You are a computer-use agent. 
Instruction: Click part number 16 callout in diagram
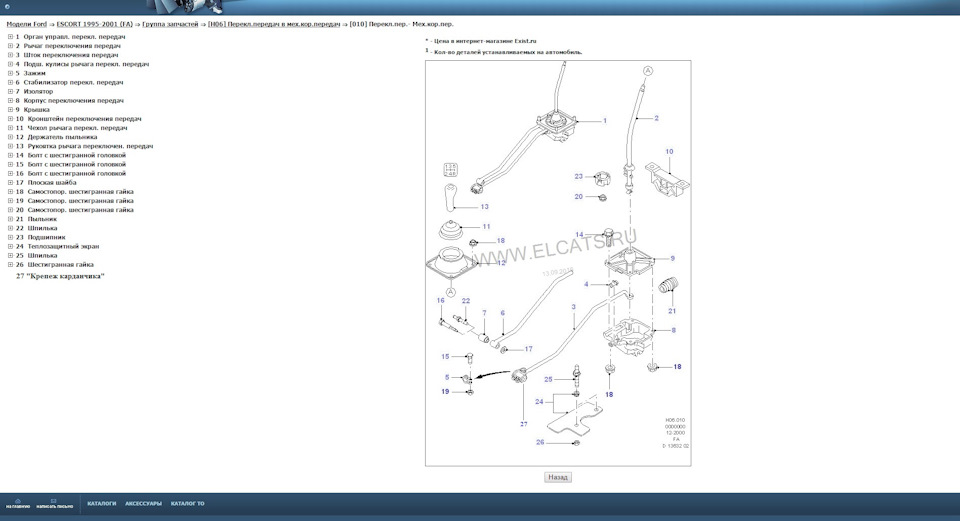(x=440, y=301)
